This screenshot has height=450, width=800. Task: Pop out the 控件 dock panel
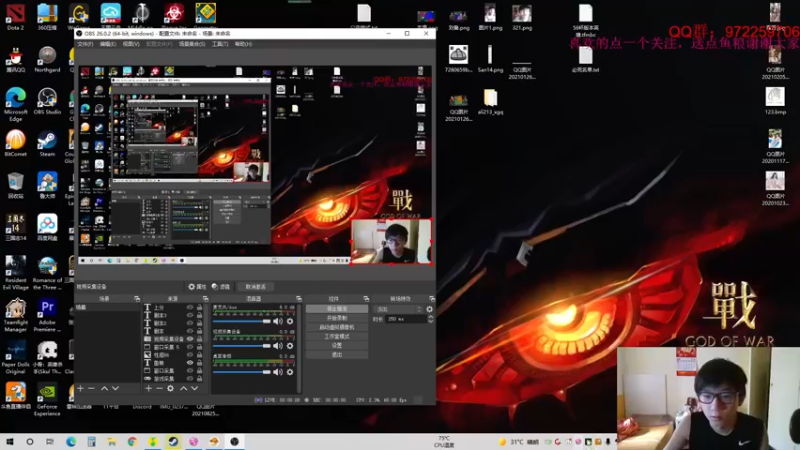366,298
